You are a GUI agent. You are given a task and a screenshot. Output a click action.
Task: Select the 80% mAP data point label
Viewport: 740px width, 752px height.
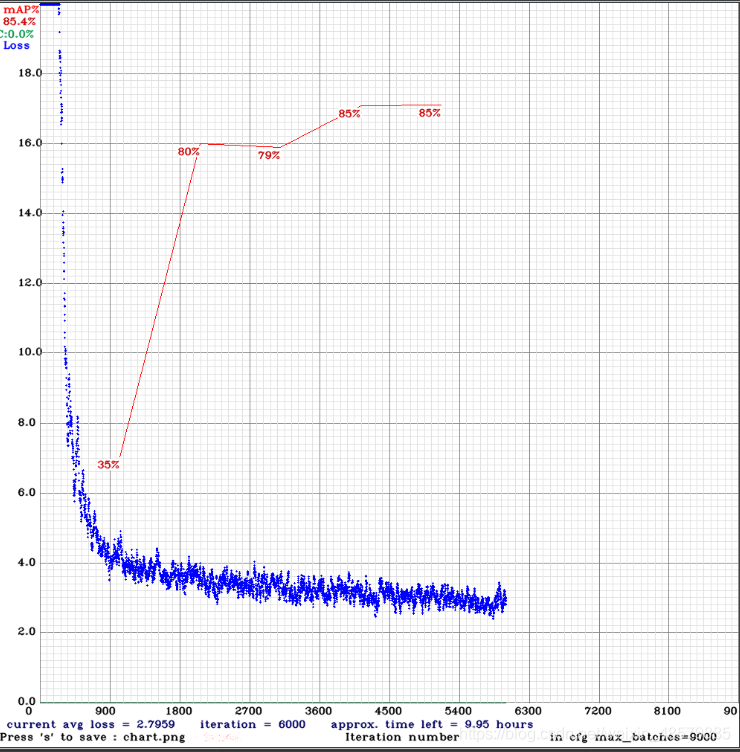tap(189, 151)
